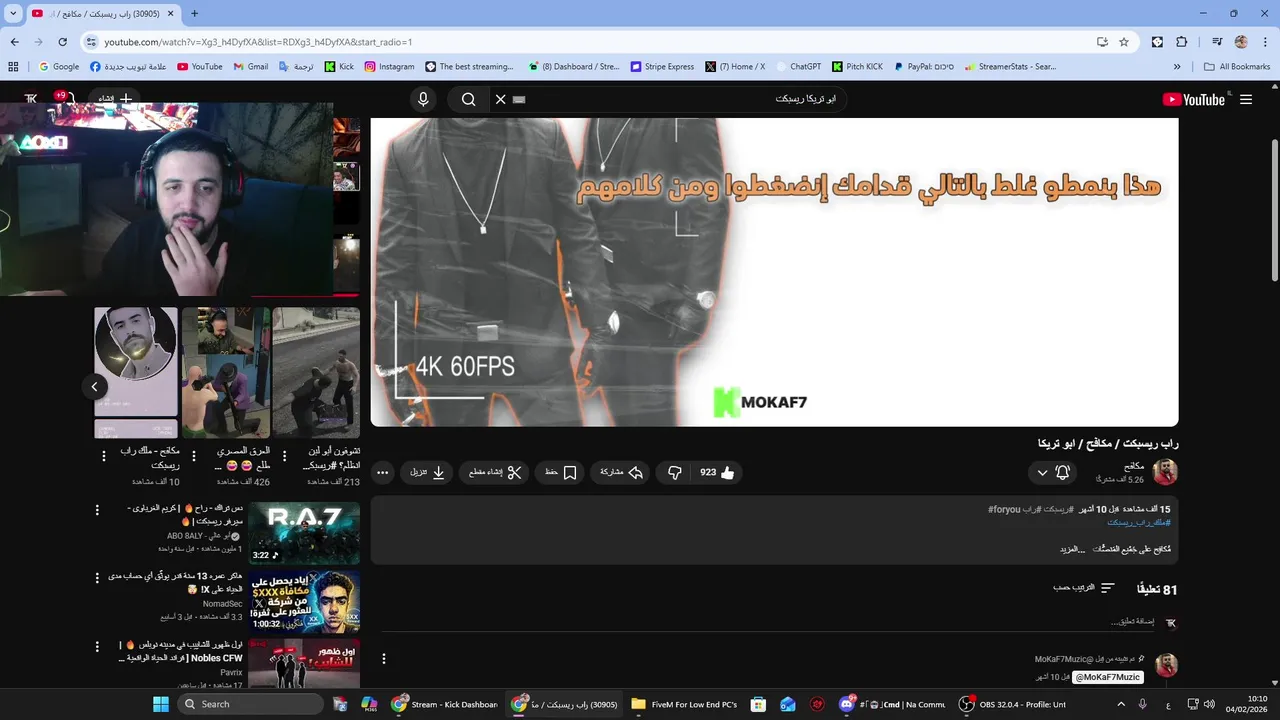The width and height of the screenshot is (1280, 720).
Task: Open the Chrome profile avatar
Action: pos(1241,42)
